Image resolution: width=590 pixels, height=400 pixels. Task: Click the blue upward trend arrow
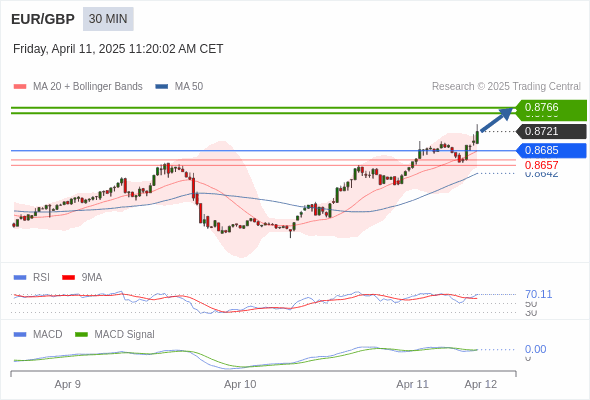tap(497, 119)
